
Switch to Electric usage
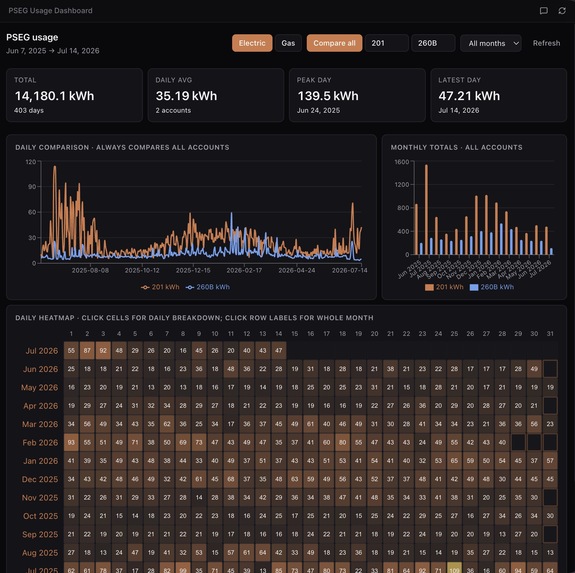pos(252,43)
